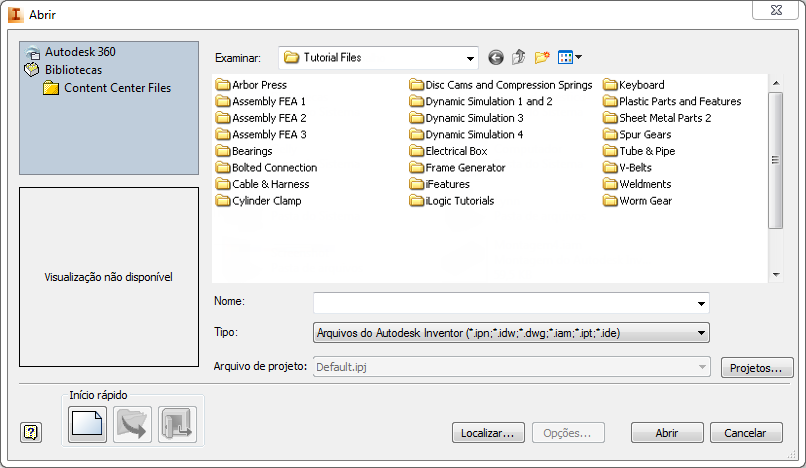Screen dimensions: 806x468
Task: Expand the Nome filename dropdown arrow
Action: [701, 303]
